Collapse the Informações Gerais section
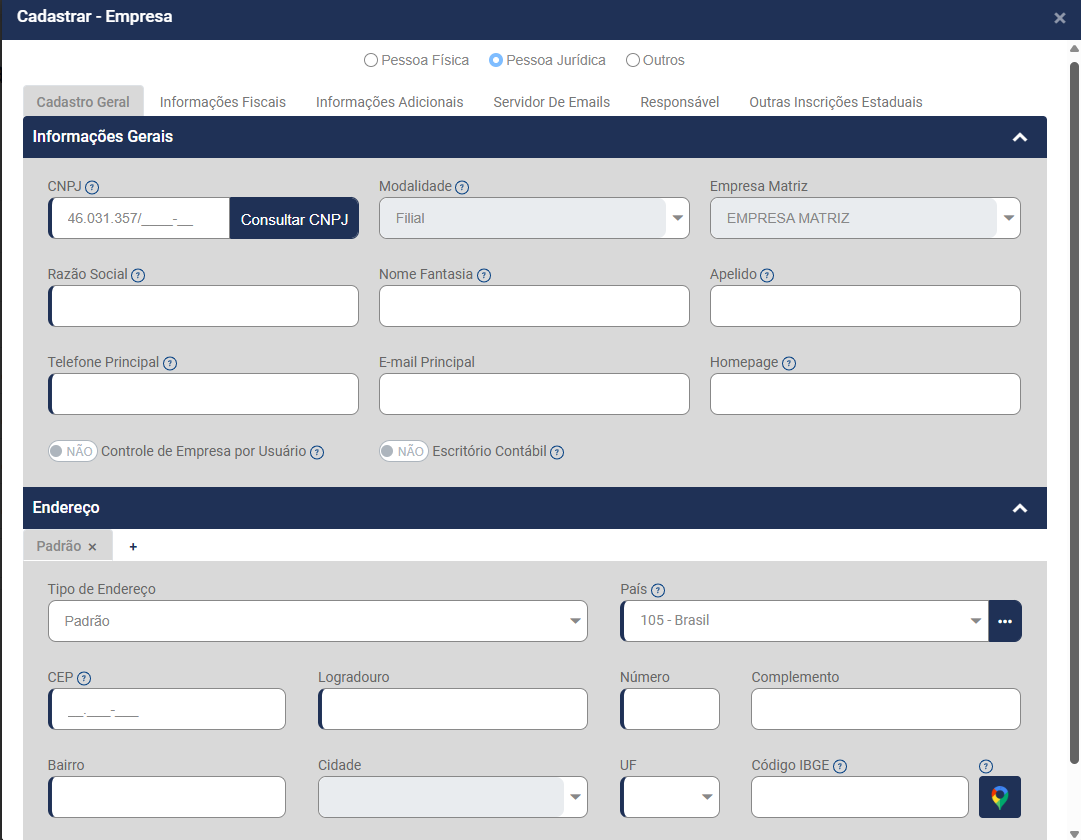Viewport: 1081px width, 840px height. pos(1019,137)
